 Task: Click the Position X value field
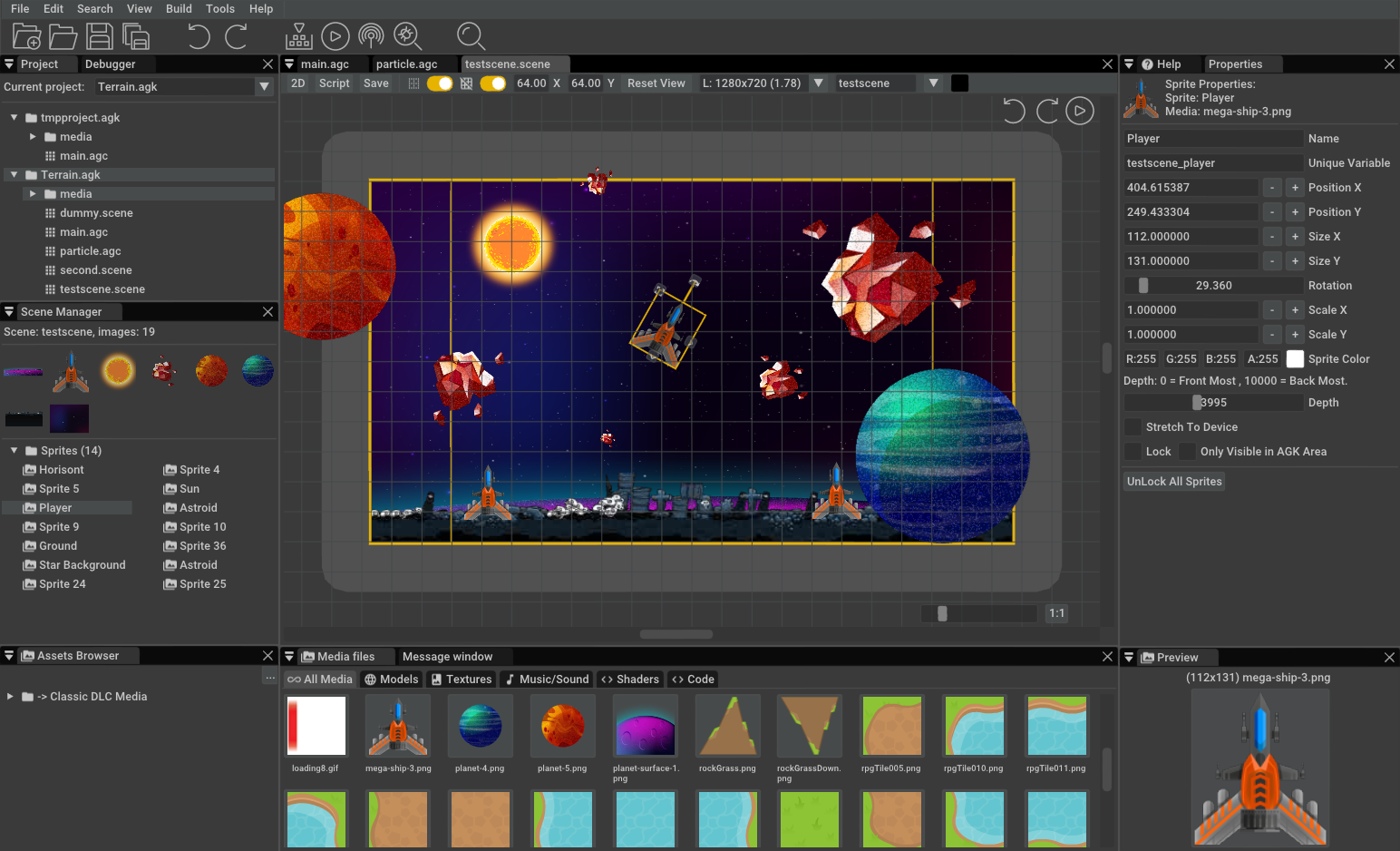[x=1191, y=188]
